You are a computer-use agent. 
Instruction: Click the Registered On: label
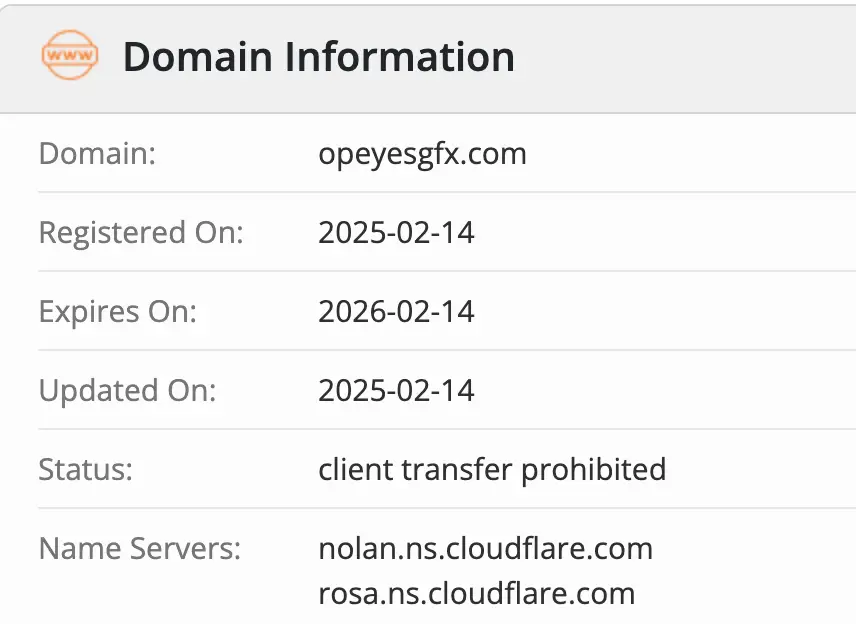141,233
